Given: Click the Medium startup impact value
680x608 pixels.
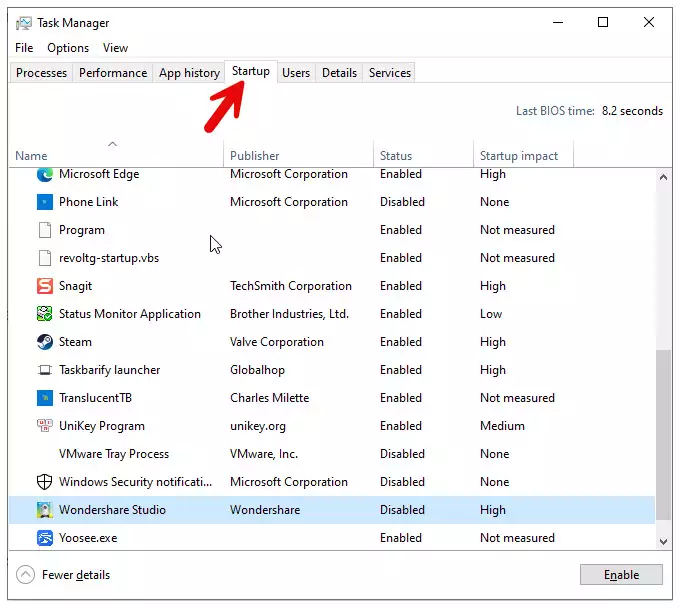Looking at the screenshot, I should pyautogui.click(x=502, y=426).
